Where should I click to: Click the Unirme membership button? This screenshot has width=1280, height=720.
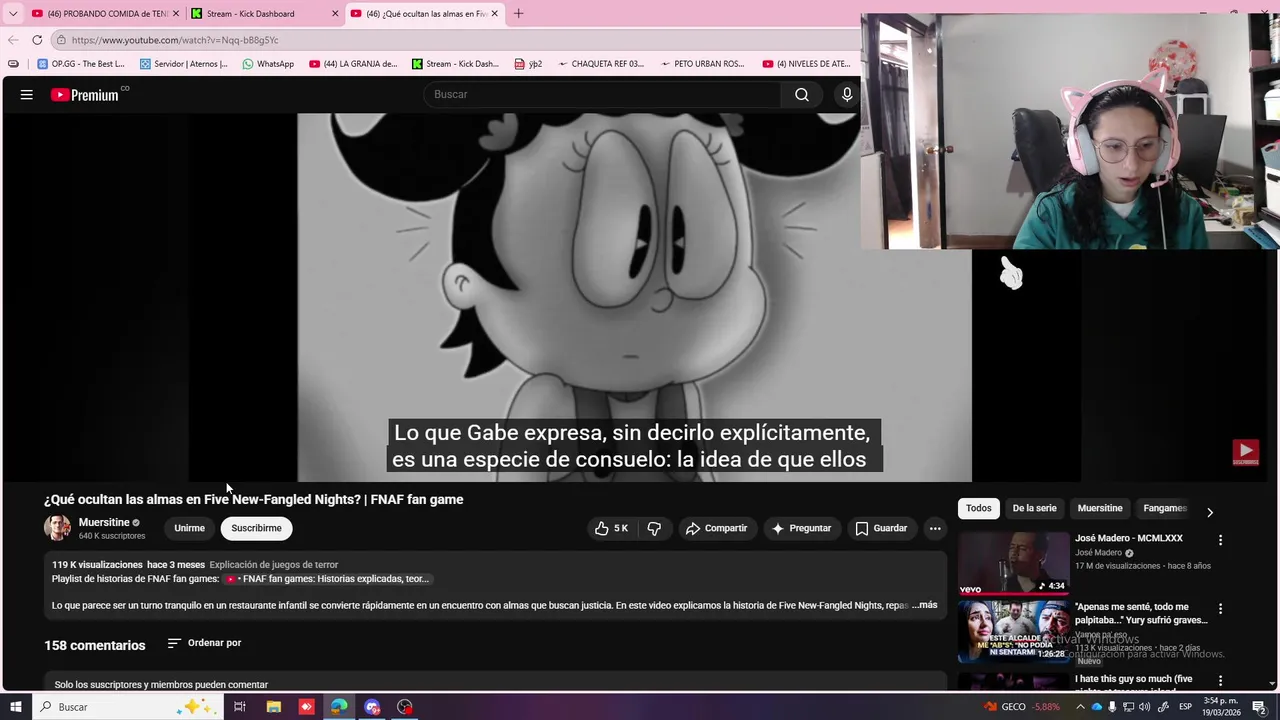coord(189,528)
